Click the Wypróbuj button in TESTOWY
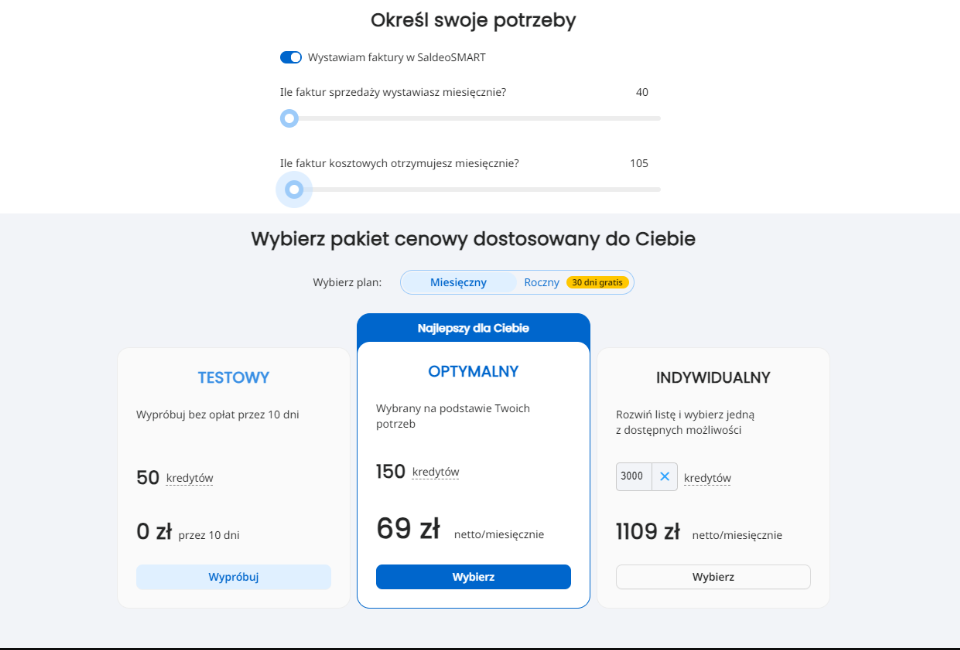The width and height of the screenshot is (960, 650). 233,577
